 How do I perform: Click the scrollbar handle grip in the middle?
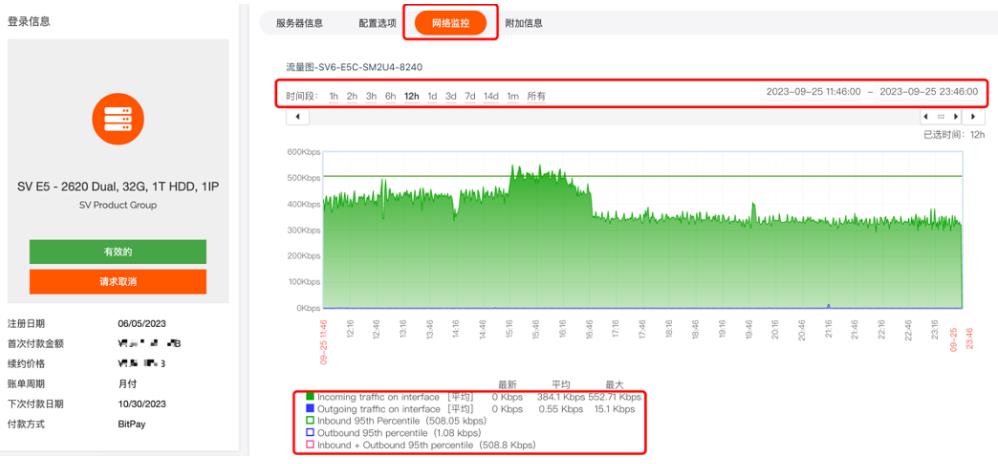[942, 118]
